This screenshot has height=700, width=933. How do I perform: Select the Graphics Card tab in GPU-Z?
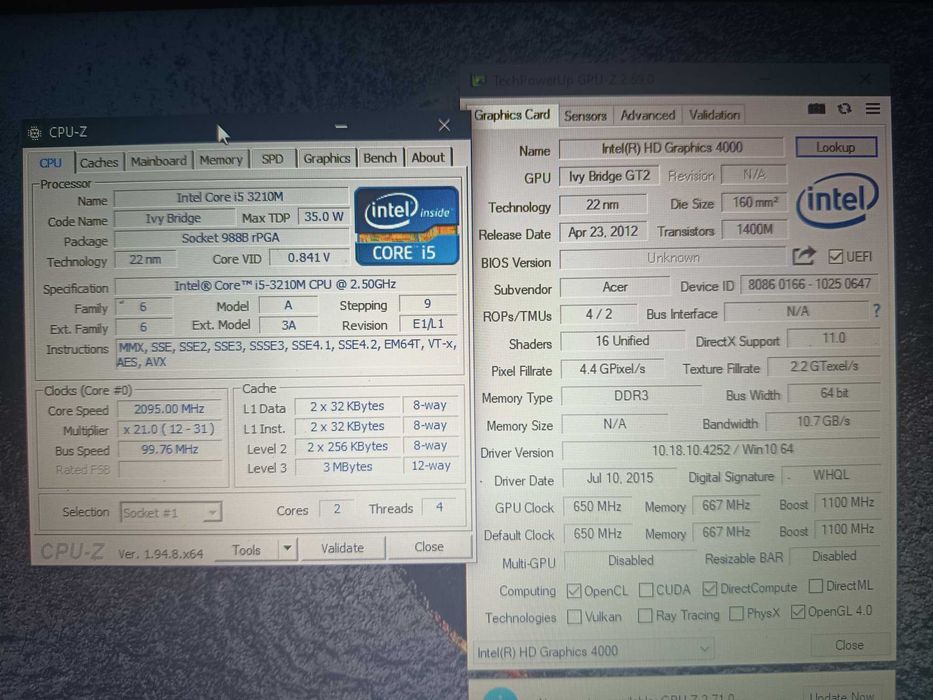coord(512,114)
